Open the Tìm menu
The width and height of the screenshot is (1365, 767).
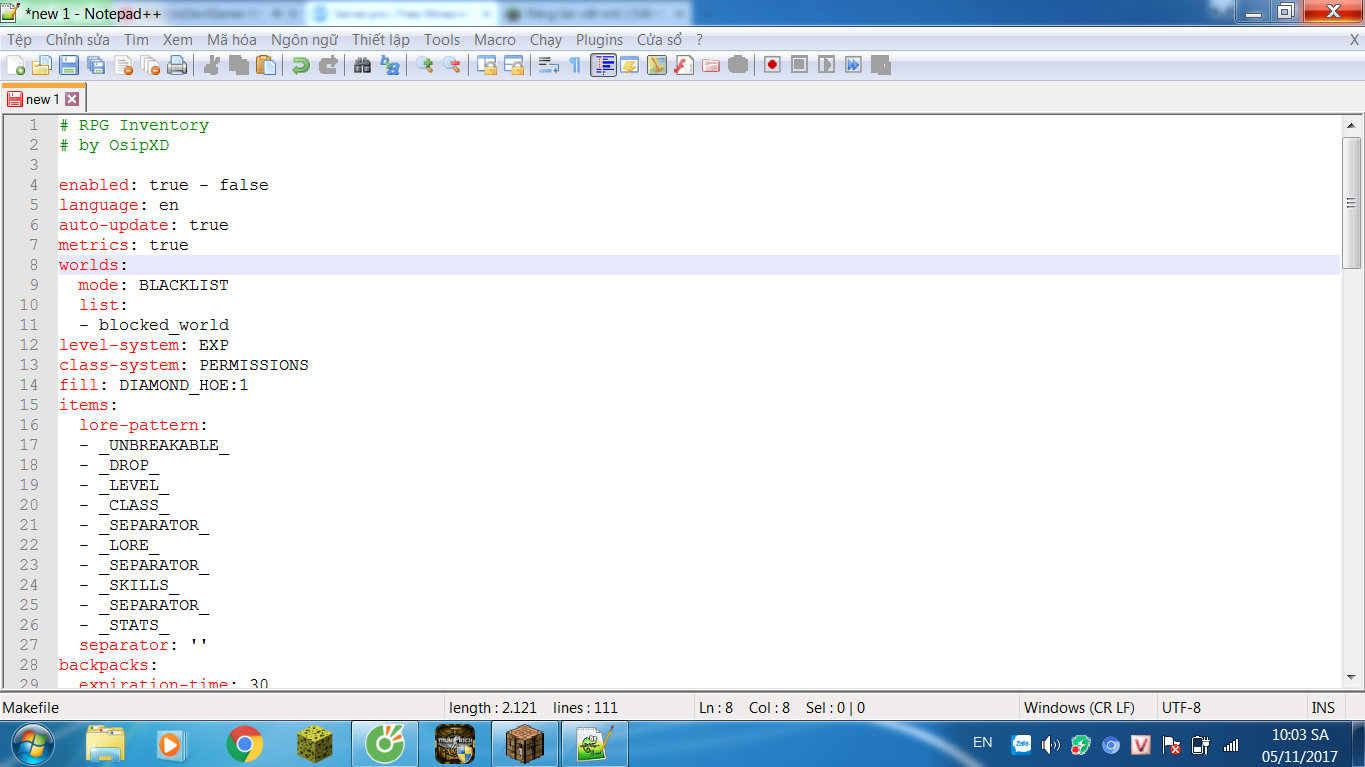[x=136, y=40]
